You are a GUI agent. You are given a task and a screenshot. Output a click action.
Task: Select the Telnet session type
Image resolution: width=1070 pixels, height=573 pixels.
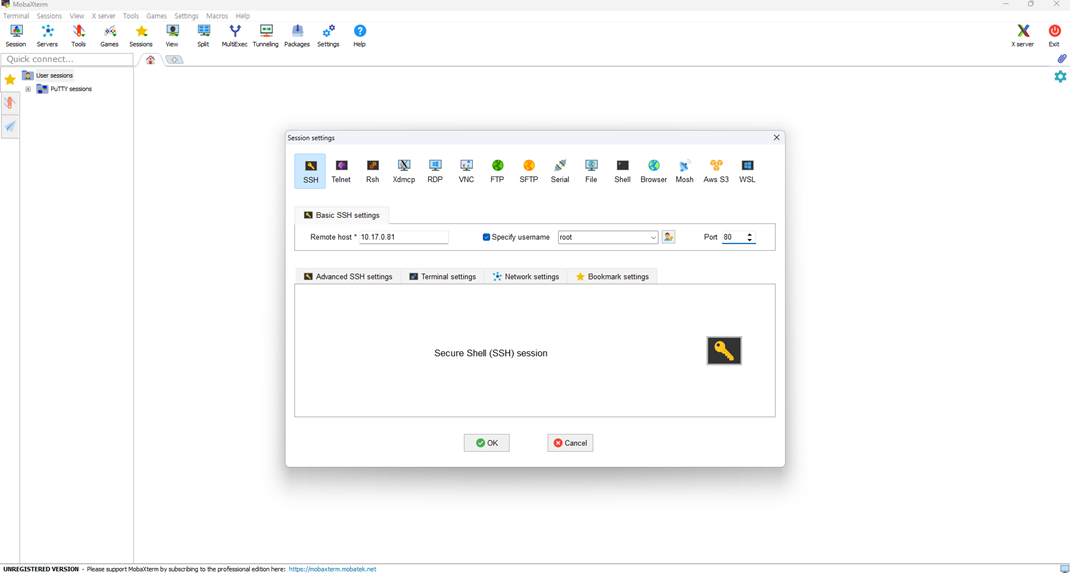pos(341,171)
